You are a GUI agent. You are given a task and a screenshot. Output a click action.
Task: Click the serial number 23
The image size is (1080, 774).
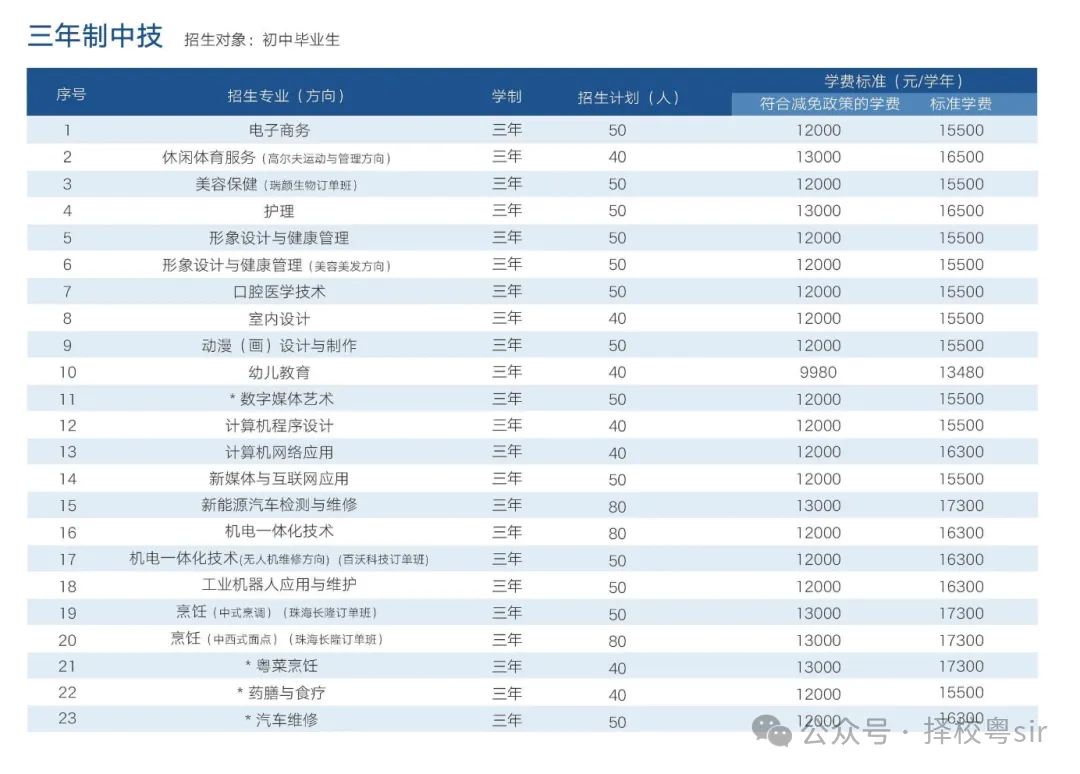coord(68,718)
